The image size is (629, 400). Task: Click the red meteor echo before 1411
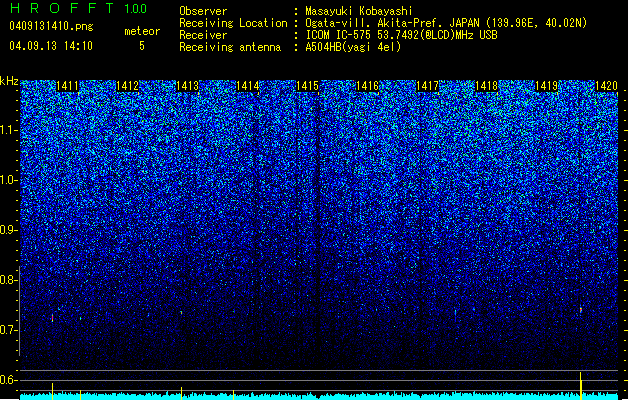click(52, 318)
